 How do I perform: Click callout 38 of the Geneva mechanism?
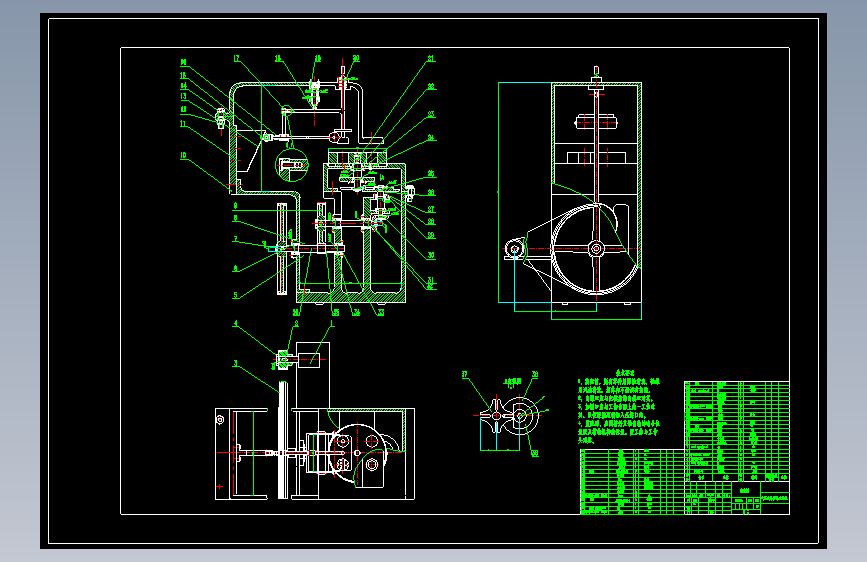[x=535, y=374]
